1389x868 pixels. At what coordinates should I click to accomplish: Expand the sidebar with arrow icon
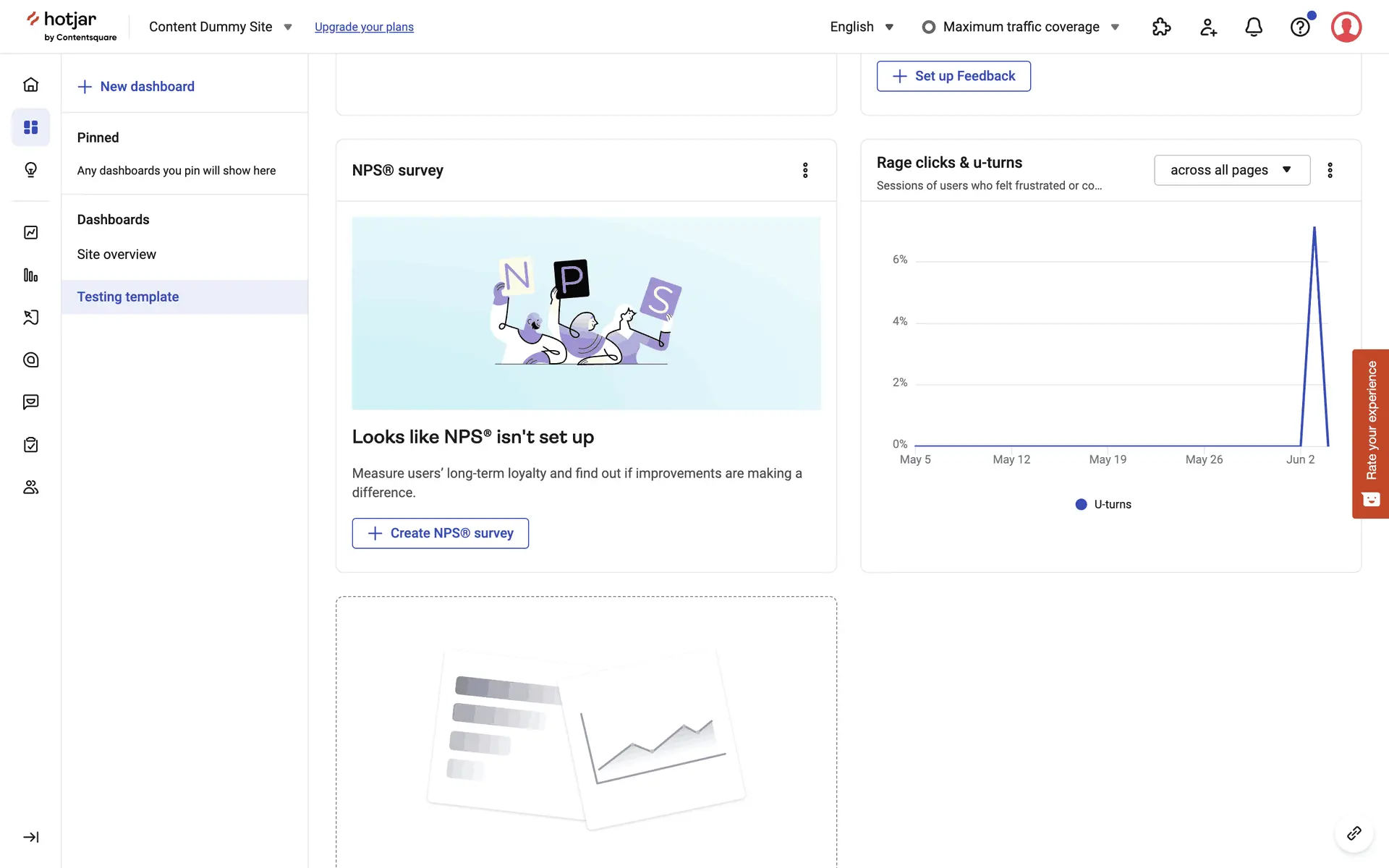point(30,837)
